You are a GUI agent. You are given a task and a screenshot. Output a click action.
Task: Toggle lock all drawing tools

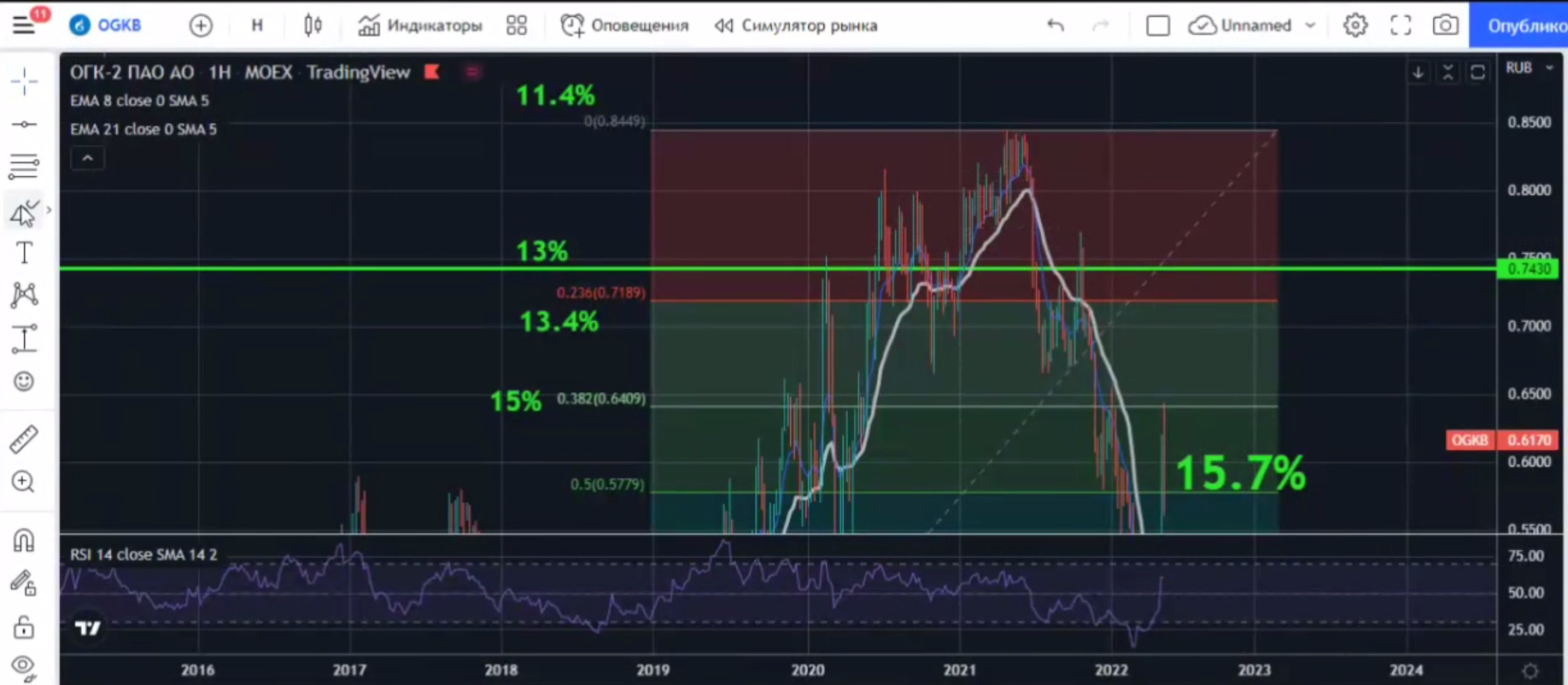(x=24, y=628)
